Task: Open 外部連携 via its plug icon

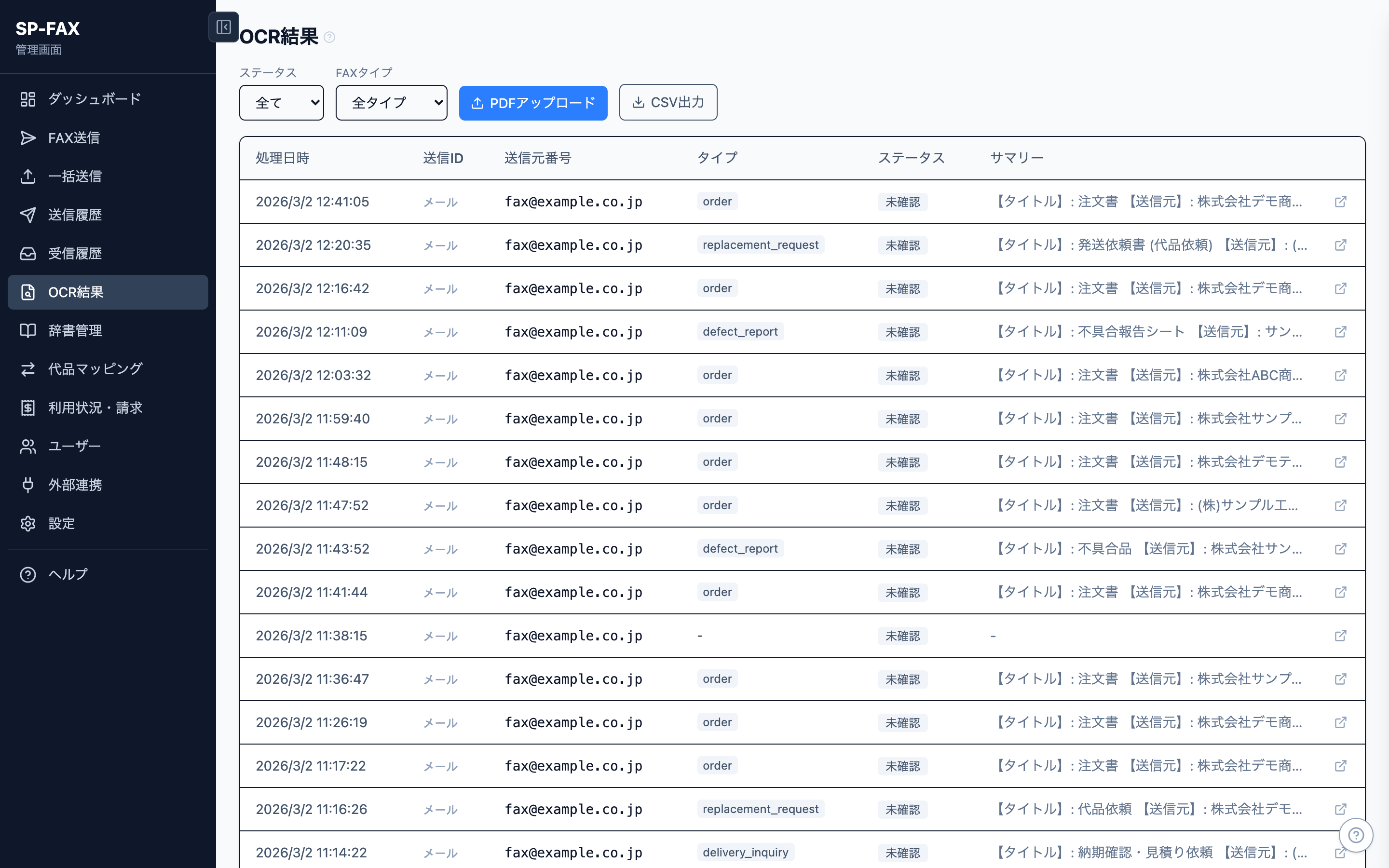Action: click(x=27, y=485)
